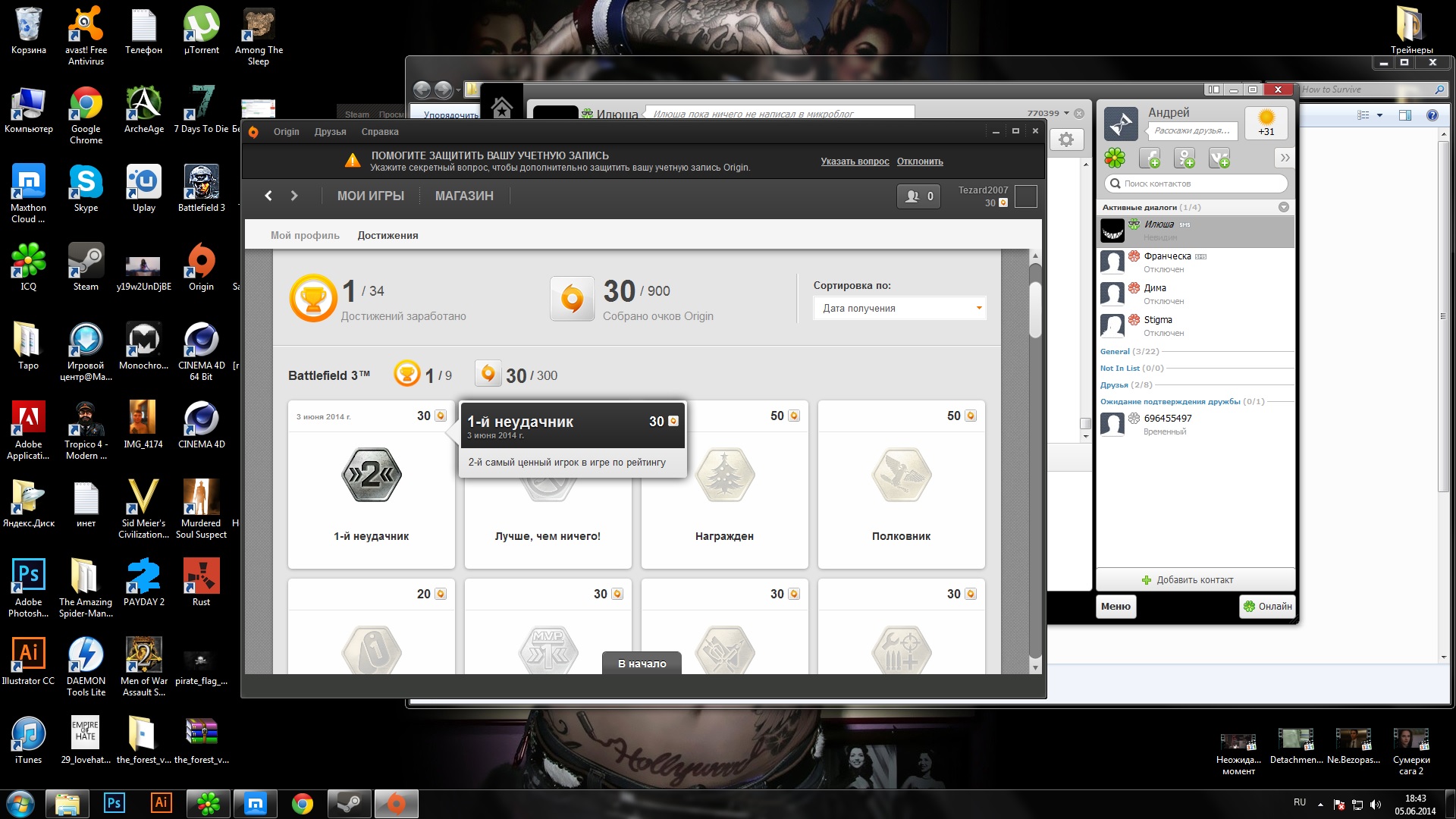
Task: Click the gold trophy achievements icon
Action: (x=313, y=298)
